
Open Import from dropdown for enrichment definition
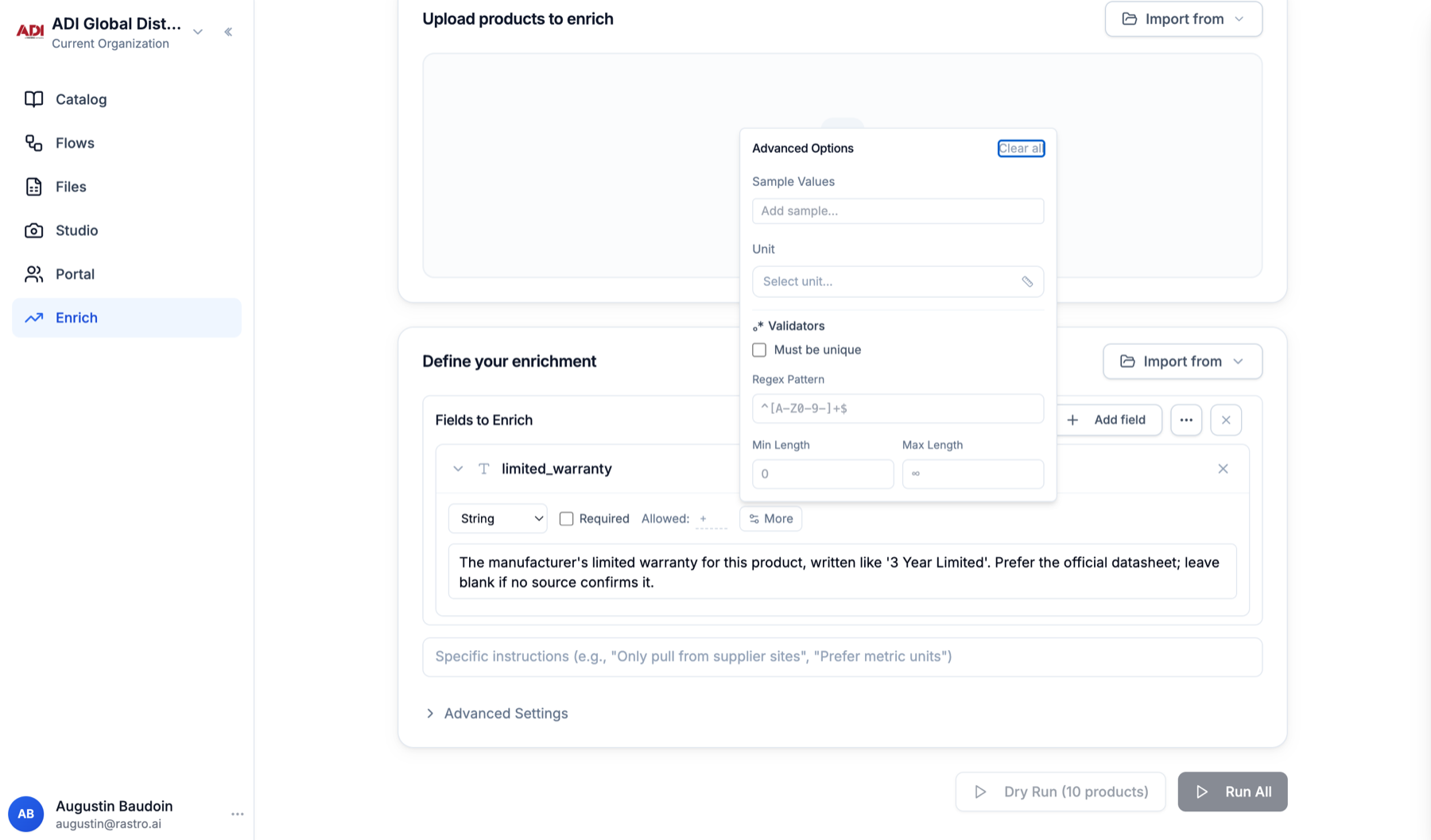click(1182, 362)
